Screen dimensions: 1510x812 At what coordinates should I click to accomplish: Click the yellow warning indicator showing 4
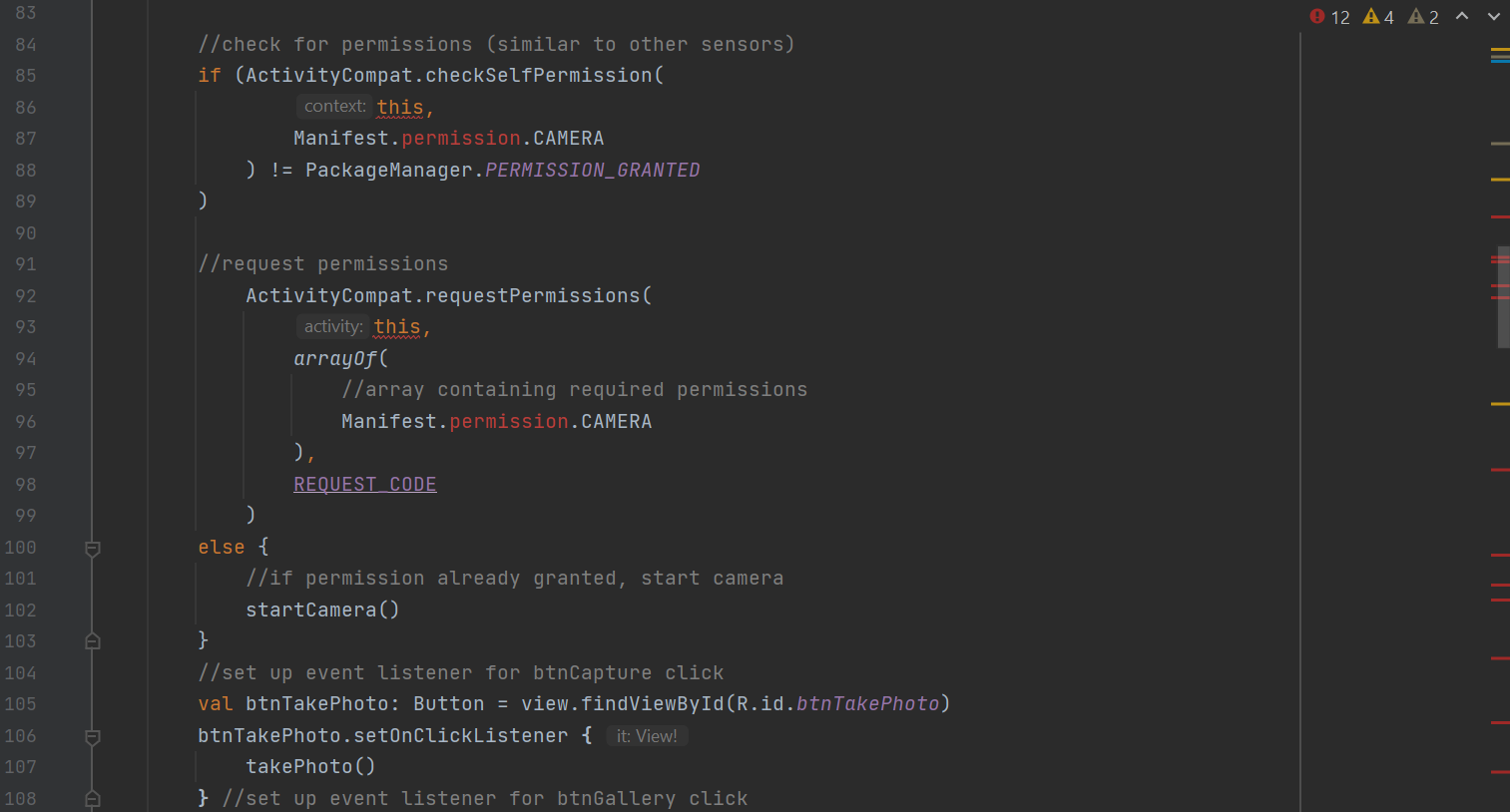click(x=1378, y=17)
